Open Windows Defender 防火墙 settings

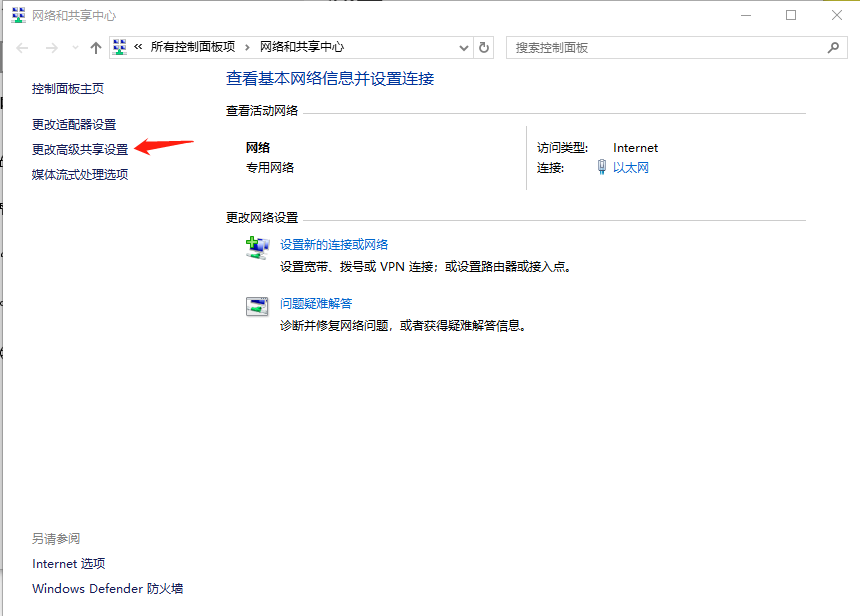[107, 588]
